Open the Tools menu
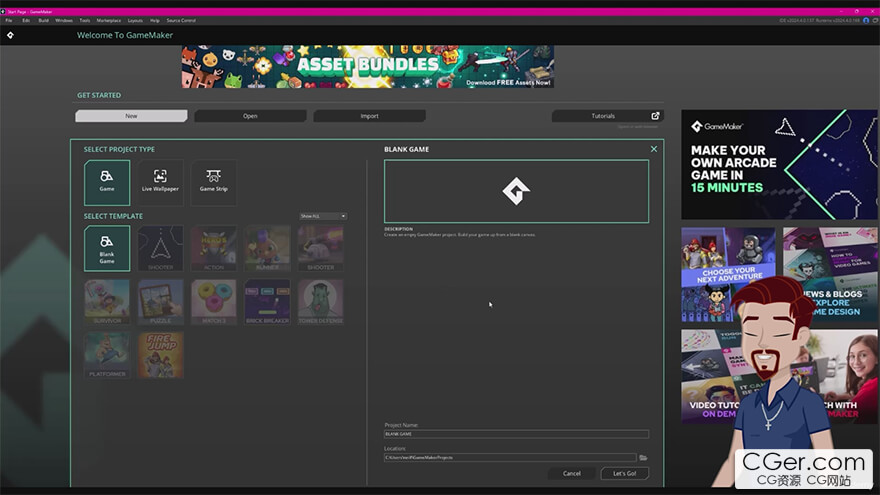Image resolution: width=880 pixels, height=495 pixels. tap(85, 20)
